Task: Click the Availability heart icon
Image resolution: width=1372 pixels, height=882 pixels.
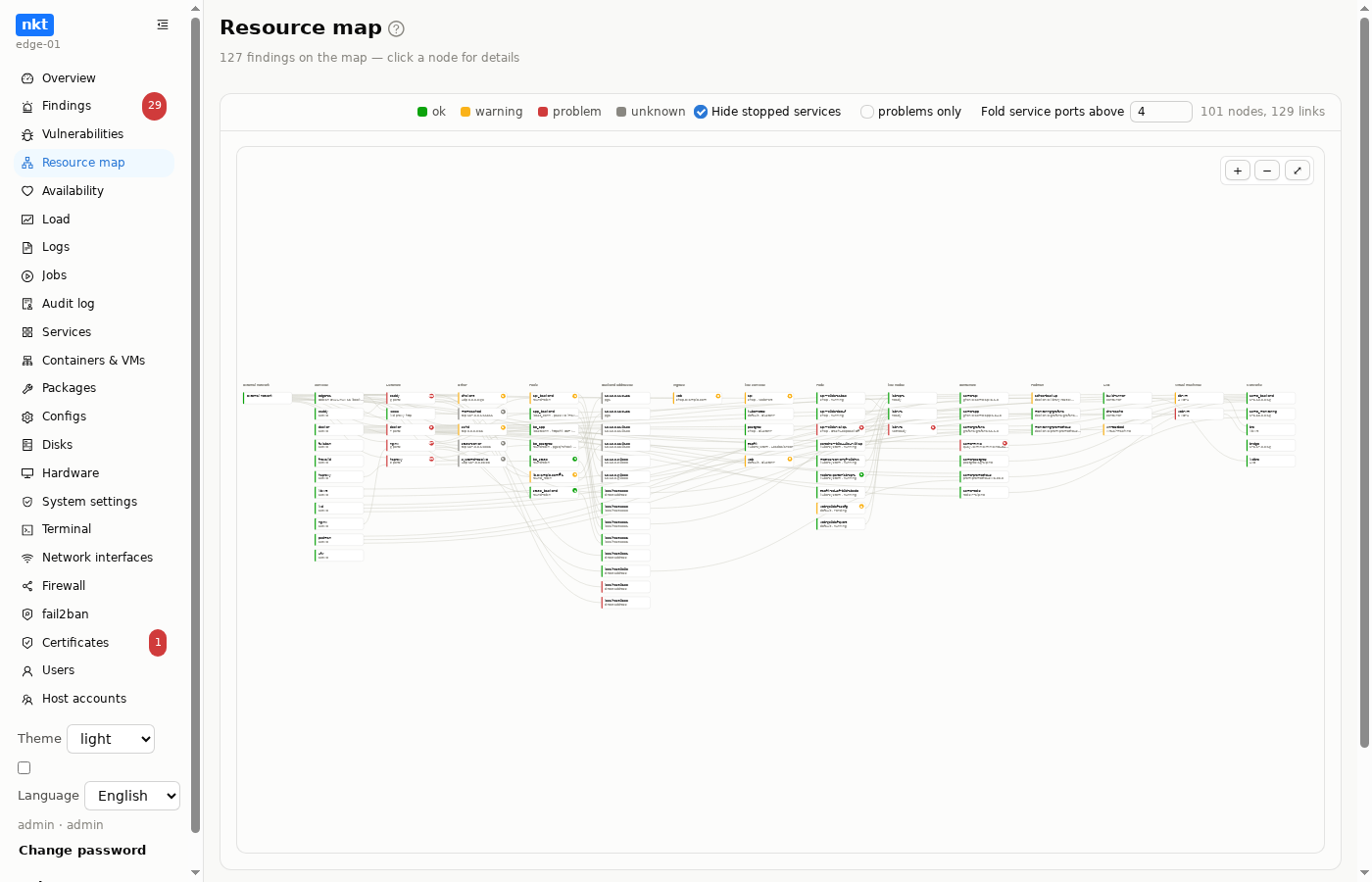Action: tap(27, 191)
